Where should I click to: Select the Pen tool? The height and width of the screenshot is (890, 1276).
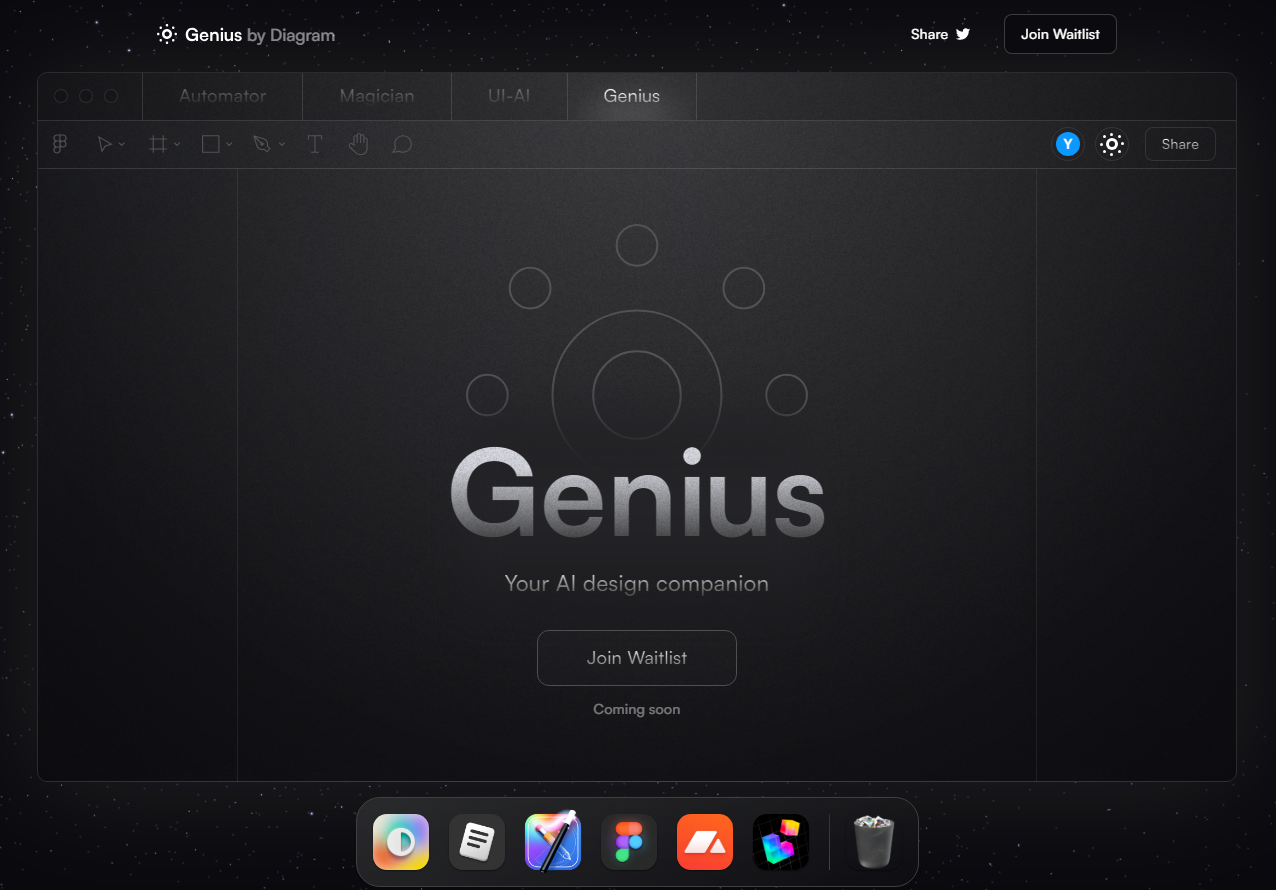262,144
